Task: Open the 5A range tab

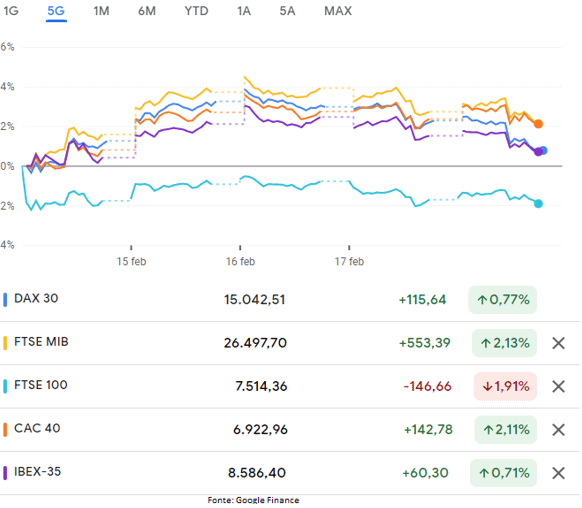Action: [x=287, y=11]
